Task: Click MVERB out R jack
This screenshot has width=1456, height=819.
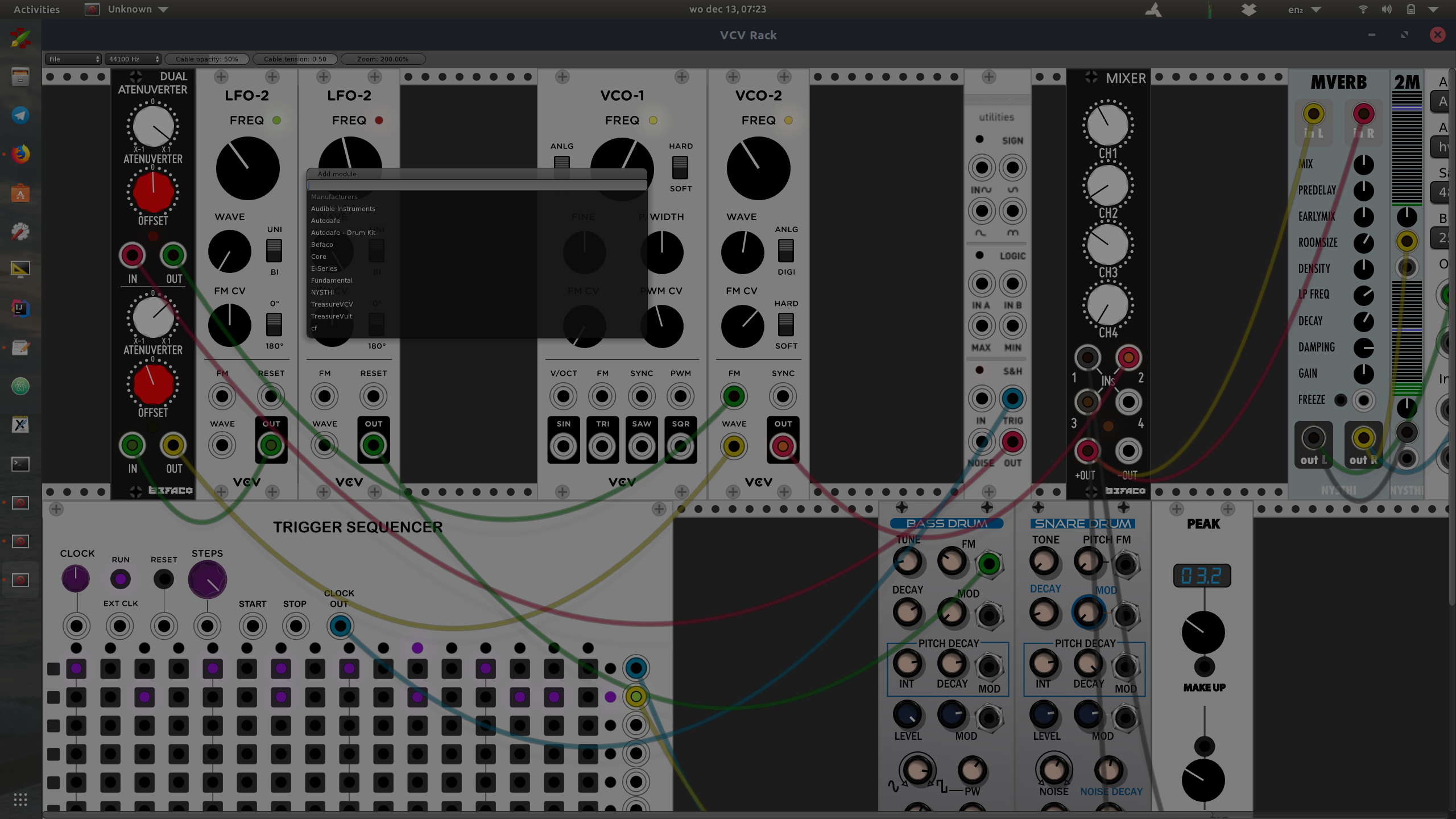Action: pos(1363,438)
